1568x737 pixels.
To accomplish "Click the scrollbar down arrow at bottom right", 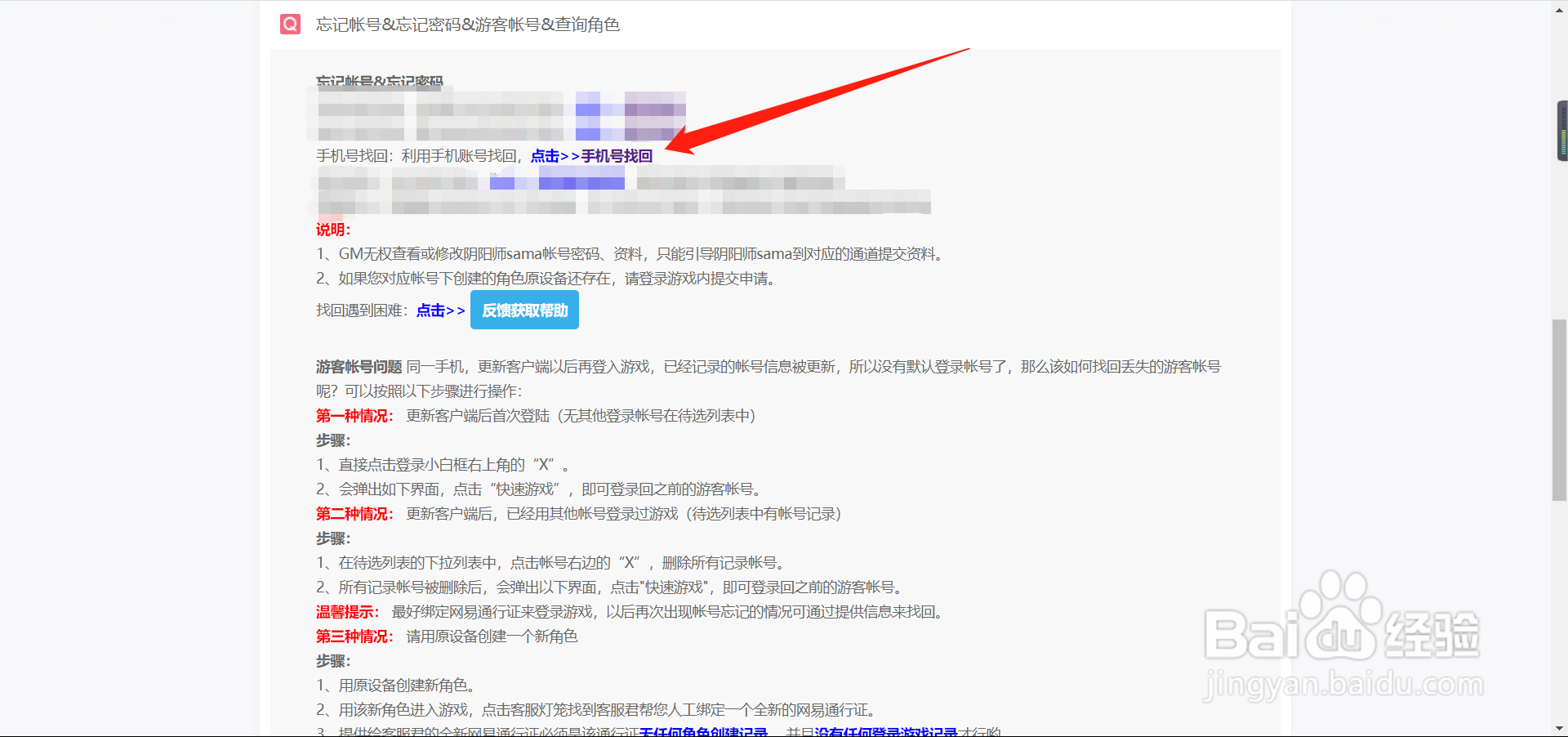I will [1560, 730].
